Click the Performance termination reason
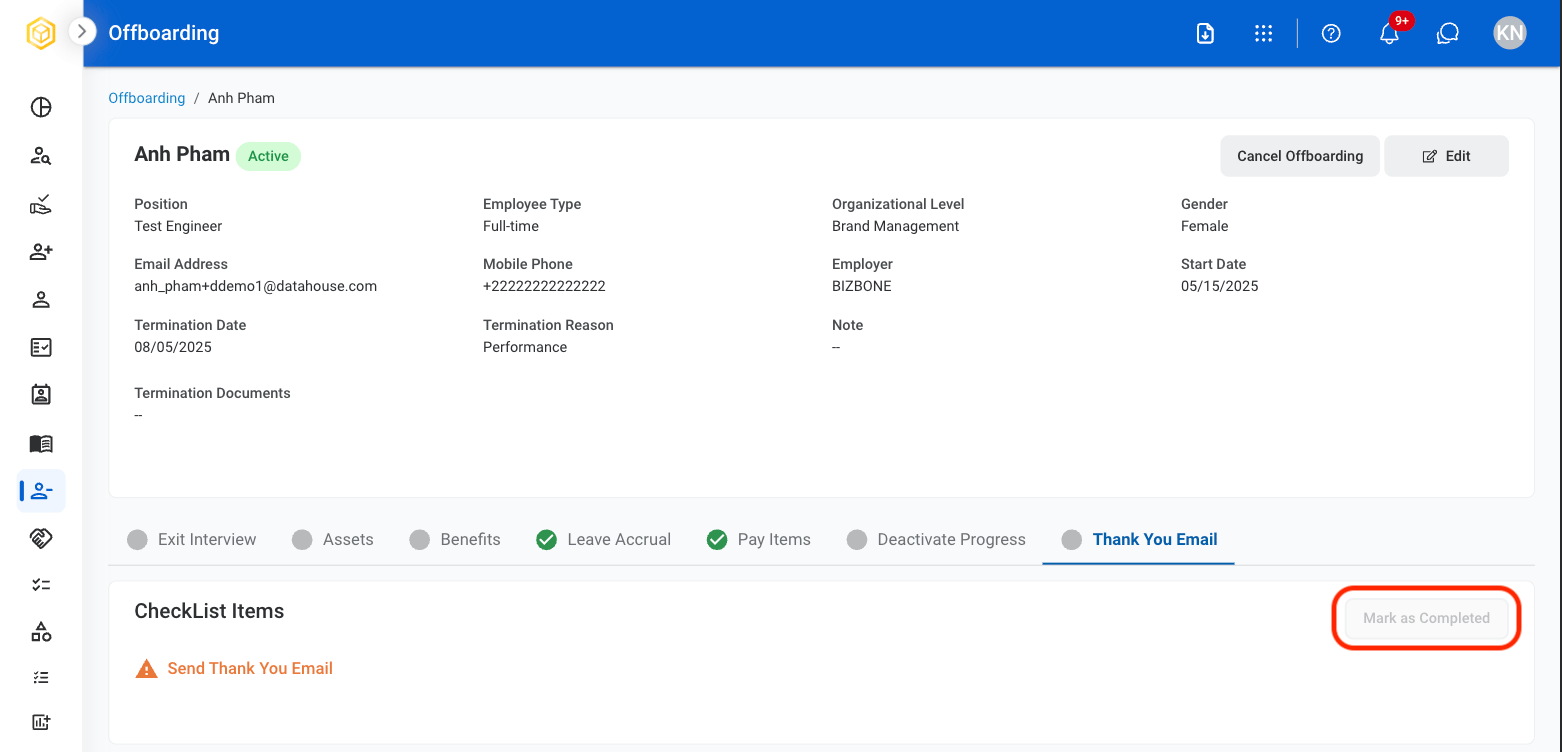The height and width of the screenshot is (752, 1562). pos(525,347)
